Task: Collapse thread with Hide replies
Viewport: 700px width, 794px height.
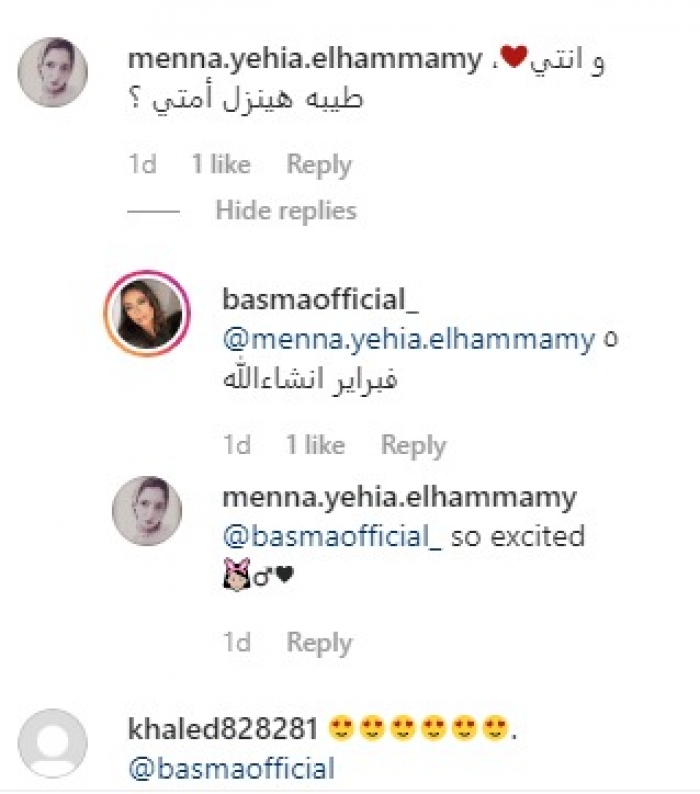Action: pyautogui.click(x=286, y=211)
